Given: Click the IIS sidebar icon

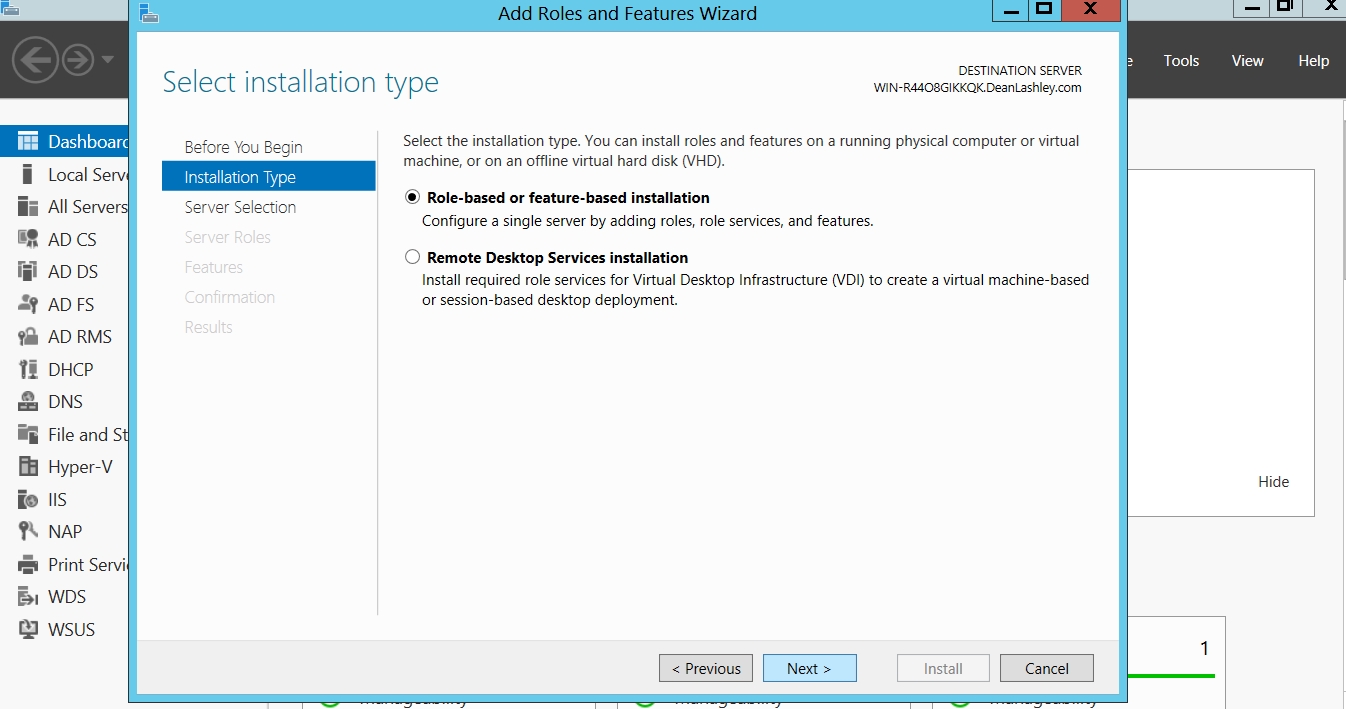Looking at the screenshot, I should 28,499.
